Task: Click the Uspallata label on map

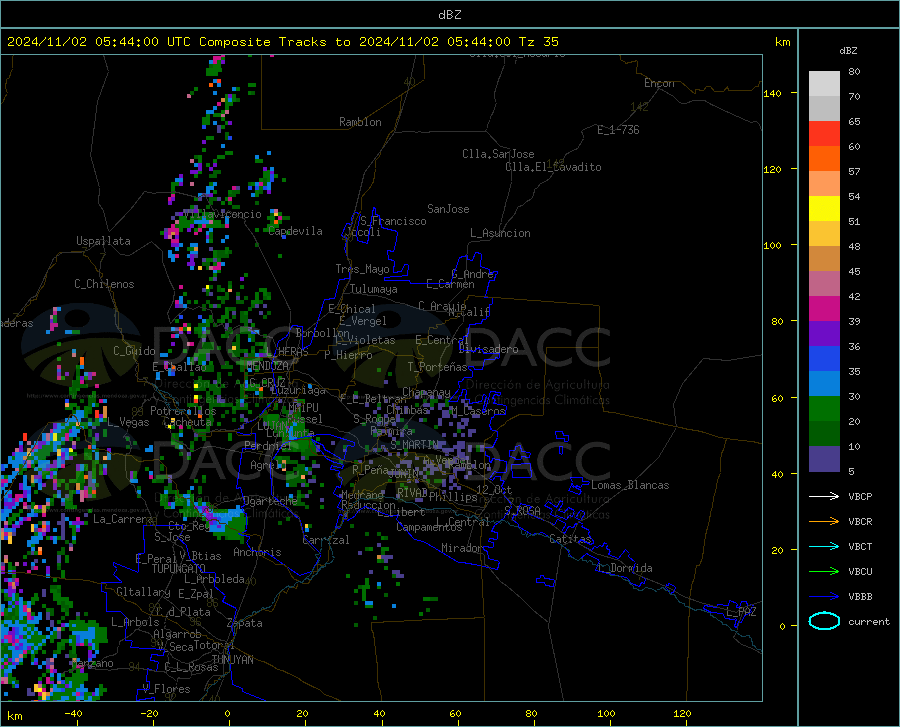Action: click(x=103, y=241)
